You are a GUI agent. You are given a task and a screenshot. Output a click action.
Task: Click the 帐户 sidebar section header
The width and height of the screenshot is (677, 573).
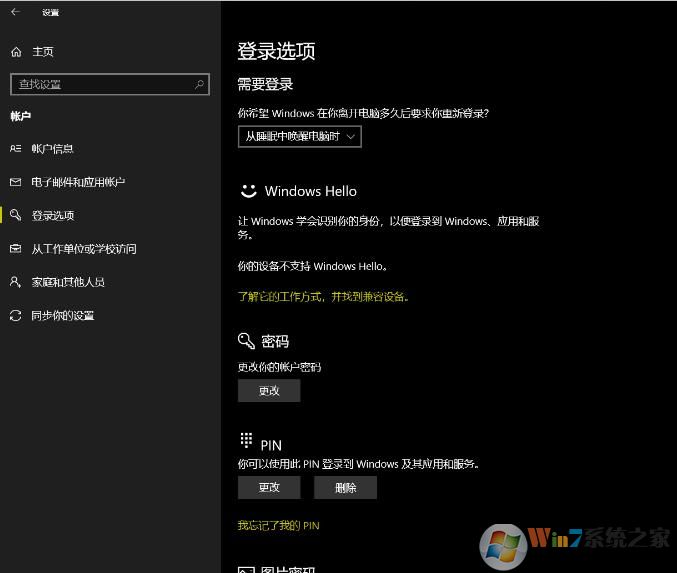(21, 116)
